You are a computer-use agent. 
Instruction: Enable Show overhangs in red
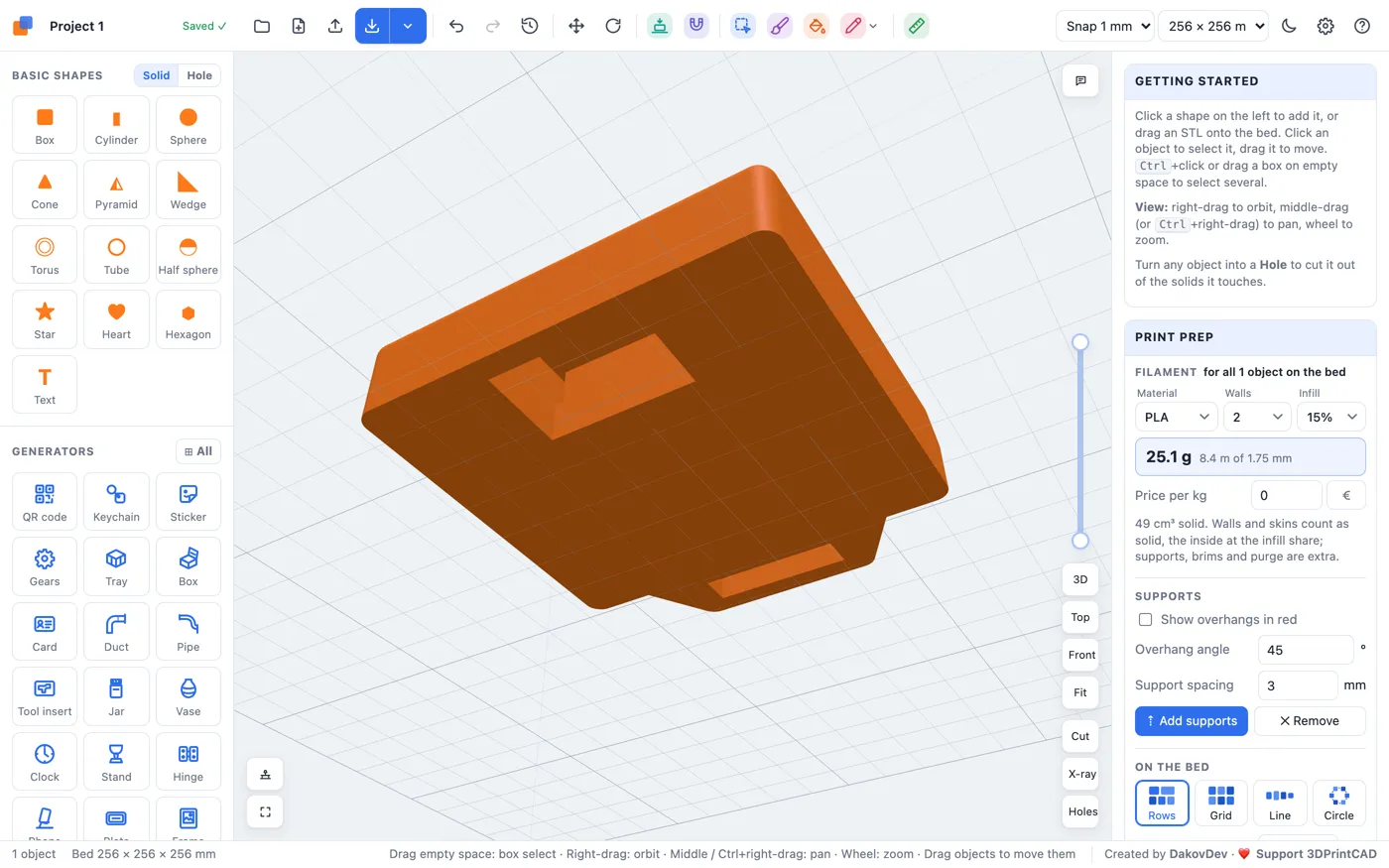click(1146, 619)
